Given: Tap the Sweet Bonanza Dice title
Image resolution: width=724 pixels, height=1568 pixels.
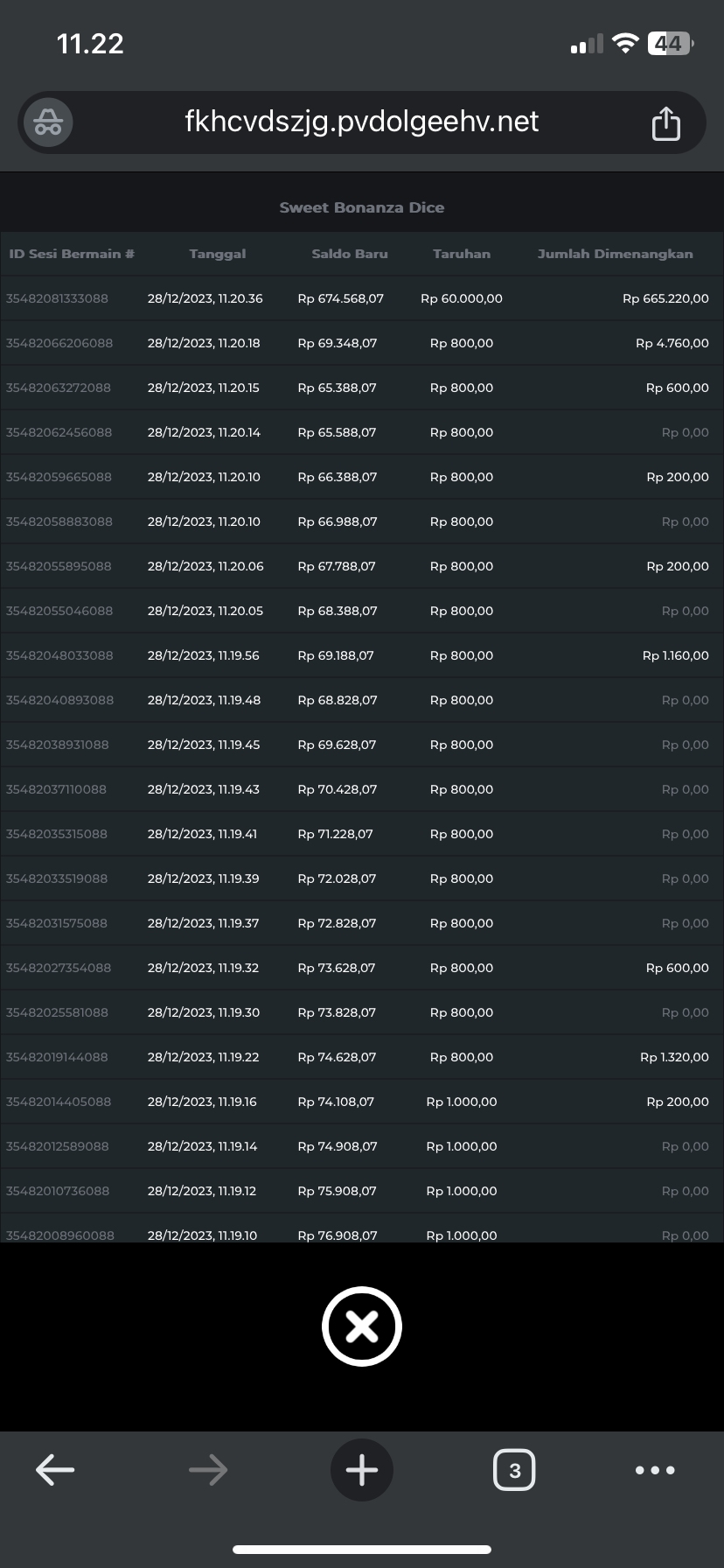Looking at the screenshot, I should 361,207.
